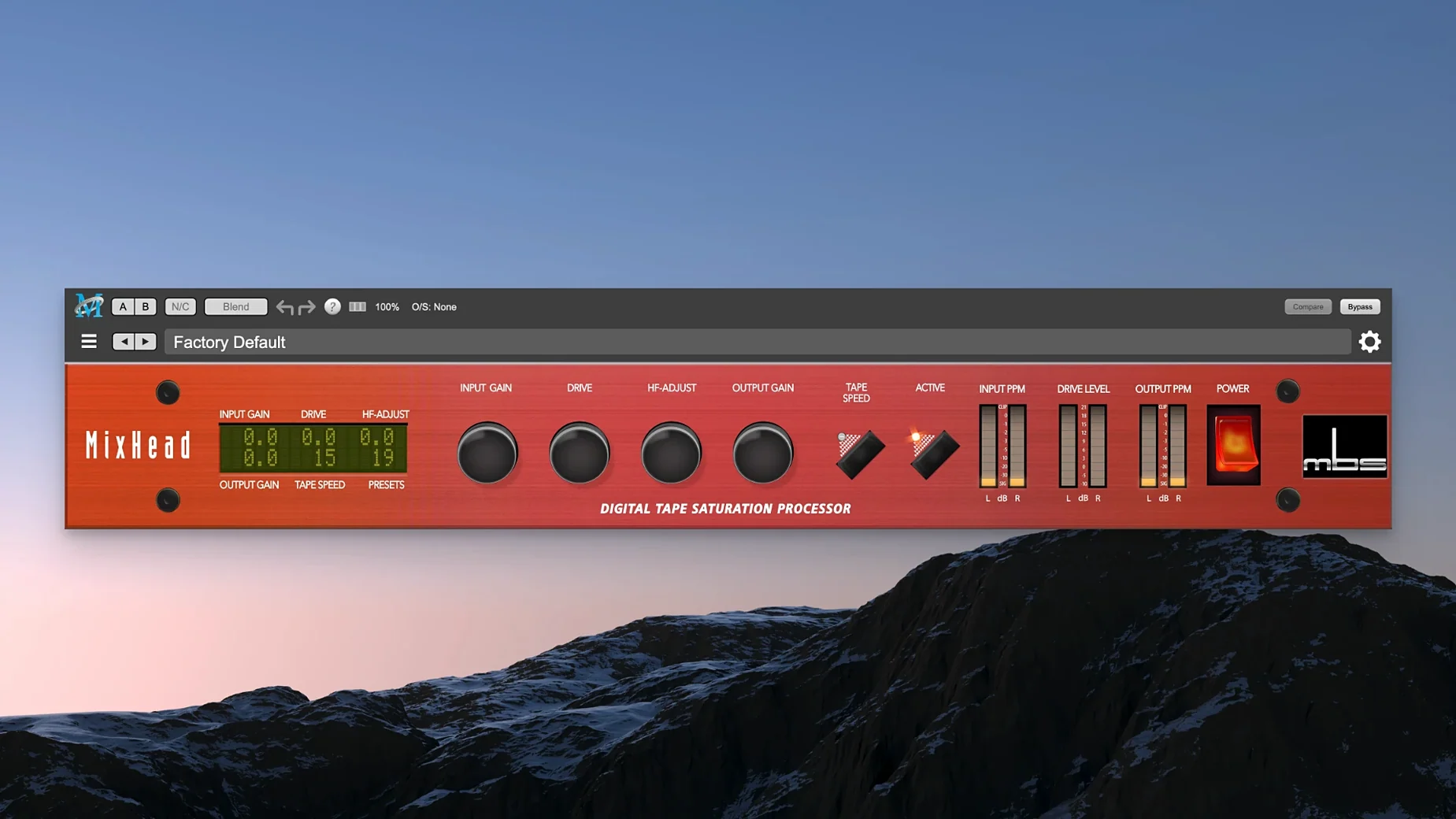1456x819 pixels.
Task: Click the PRESETS label under the display
Action: click(x=386, y=485)
